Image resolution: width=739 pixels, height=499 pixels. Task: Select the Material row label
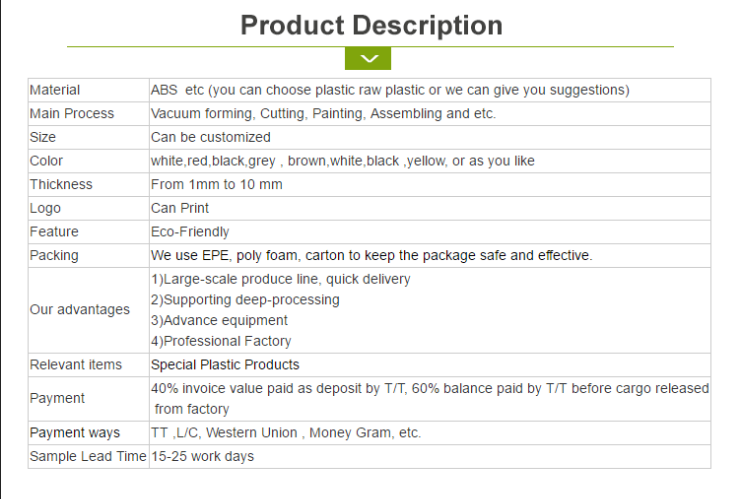point(55,90)
